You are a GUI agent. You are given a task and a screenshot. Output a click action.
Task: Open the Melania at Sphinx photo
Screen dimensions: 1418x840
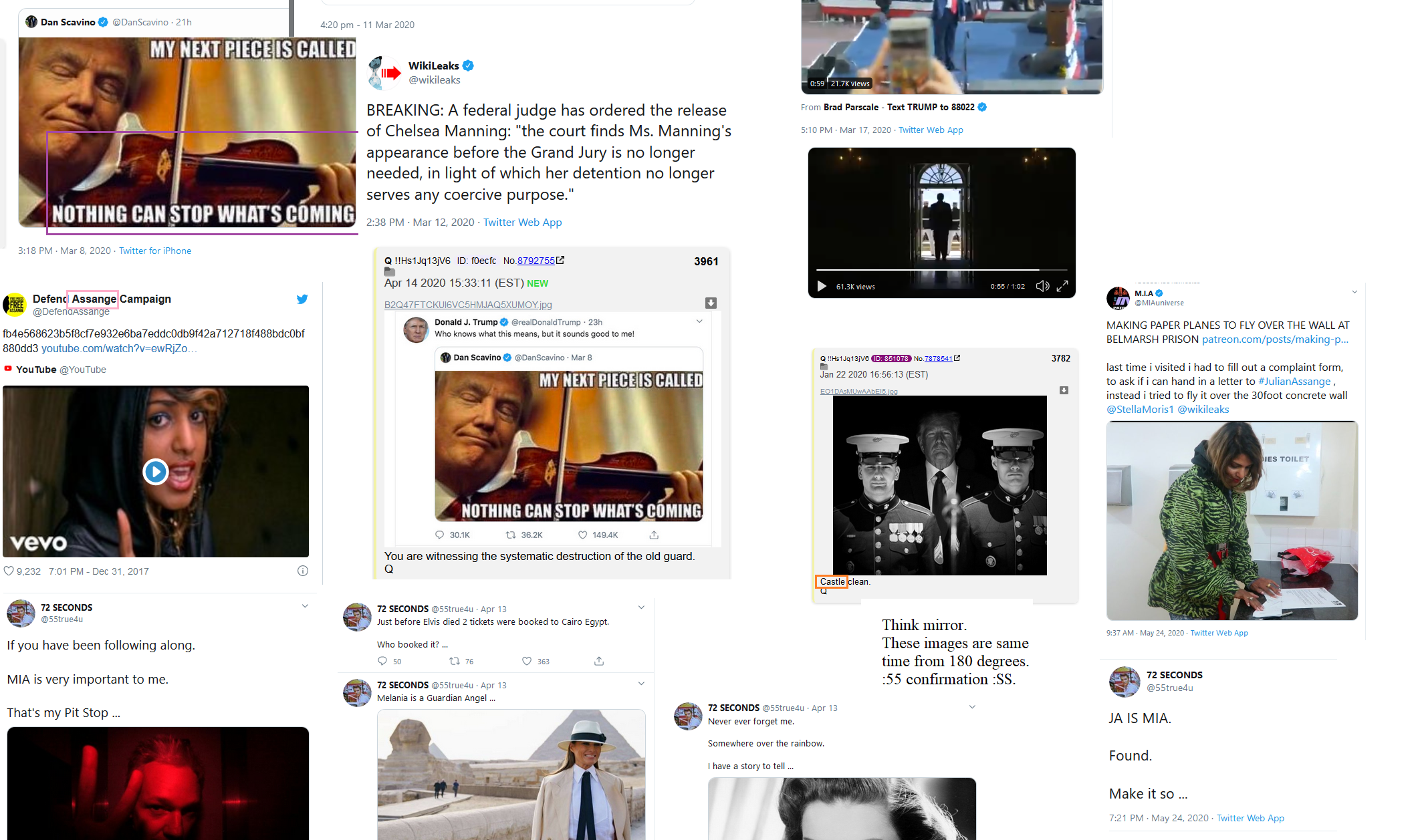coord(511,775)
